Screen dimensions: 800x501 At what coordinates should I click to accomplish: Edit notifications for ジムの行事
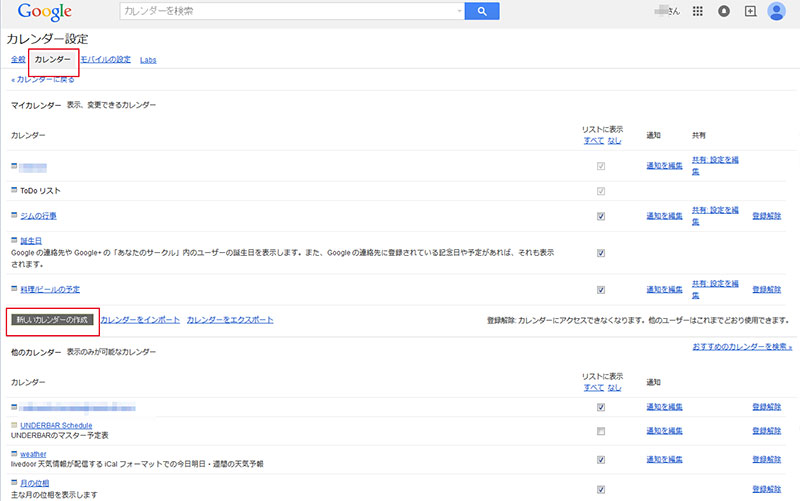click(x=664, y=216)
